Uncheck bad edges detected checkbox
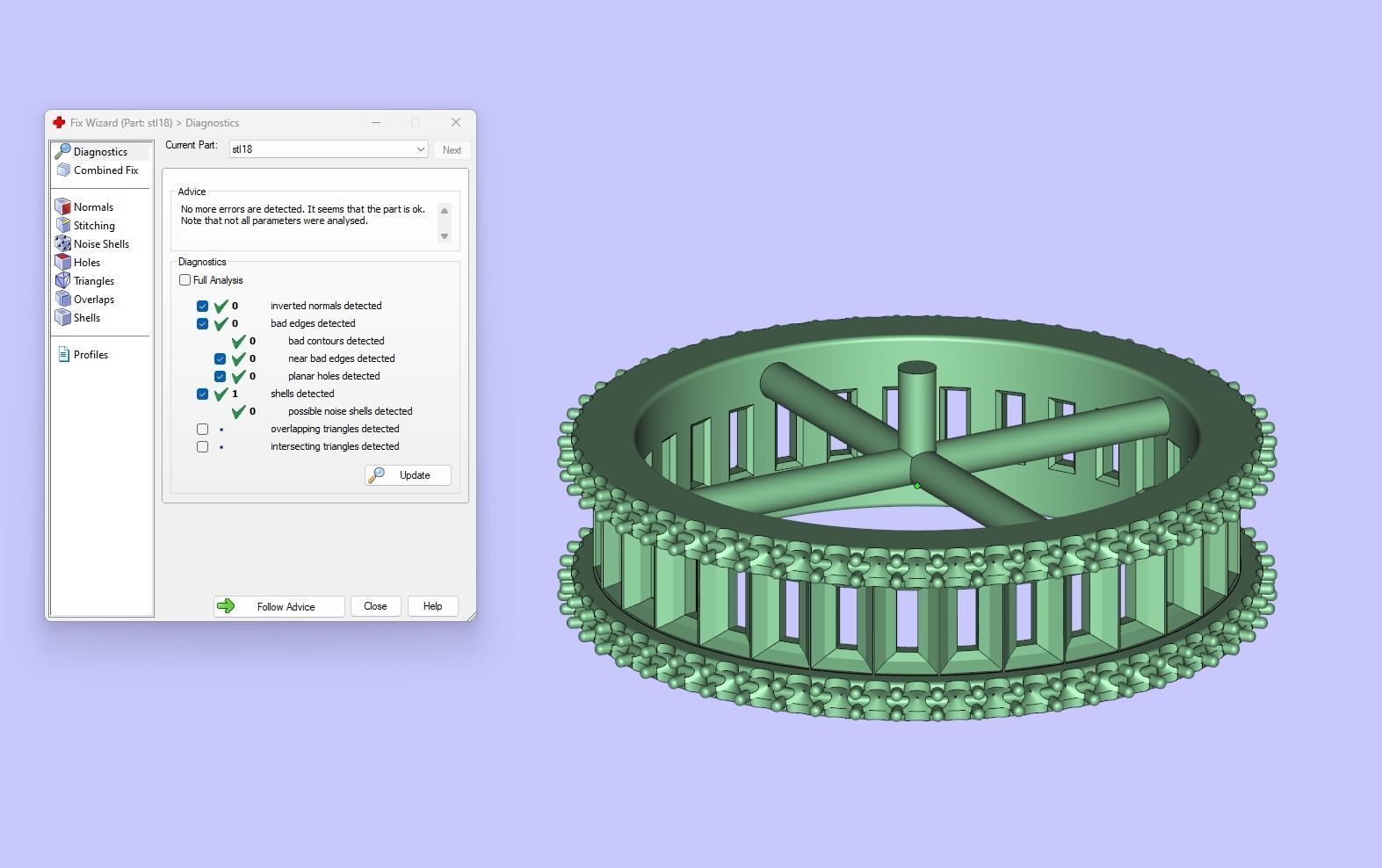 [202, 323]
